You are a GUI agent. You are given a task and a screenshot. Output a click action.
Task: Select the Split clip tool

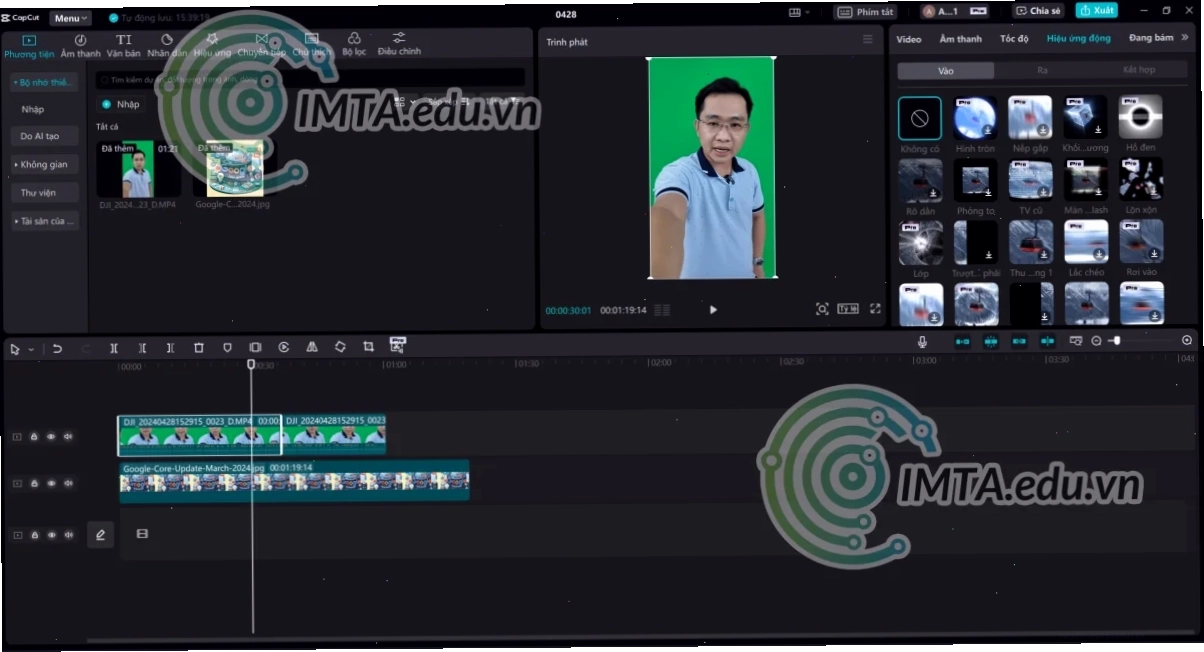(x=114, y=348)
